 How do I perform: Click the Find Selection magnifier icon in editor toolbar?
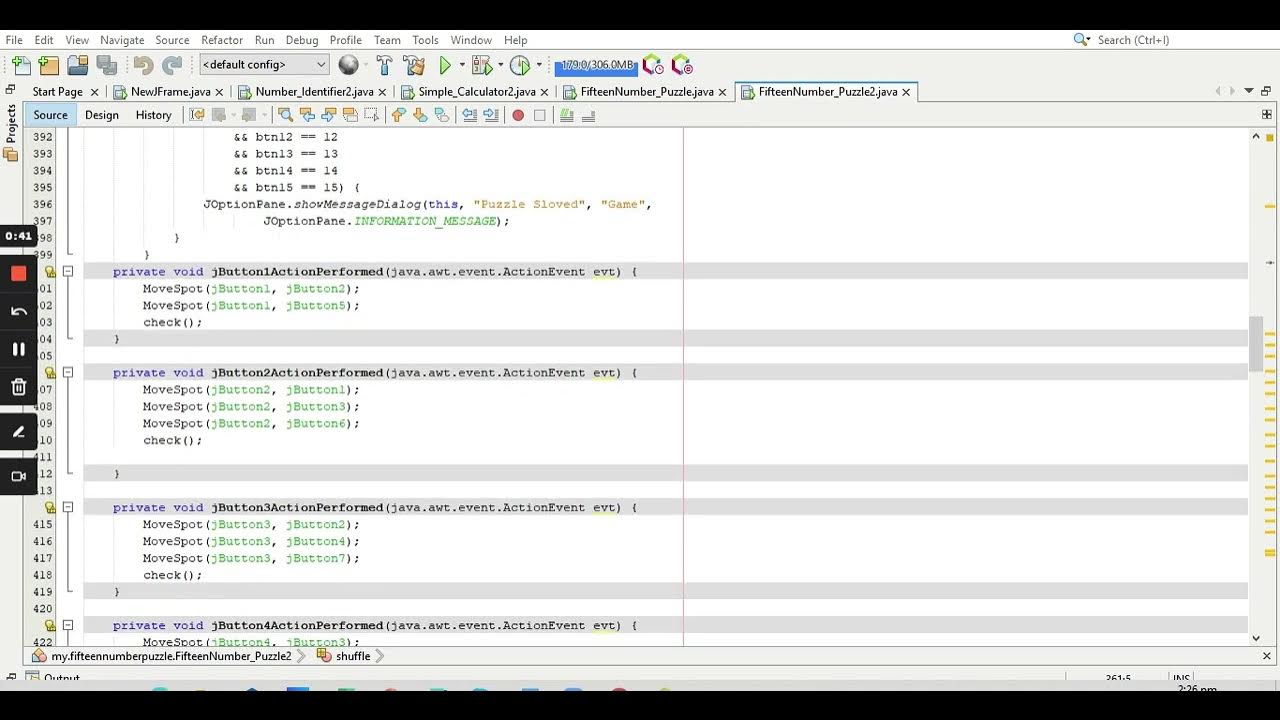285,115
